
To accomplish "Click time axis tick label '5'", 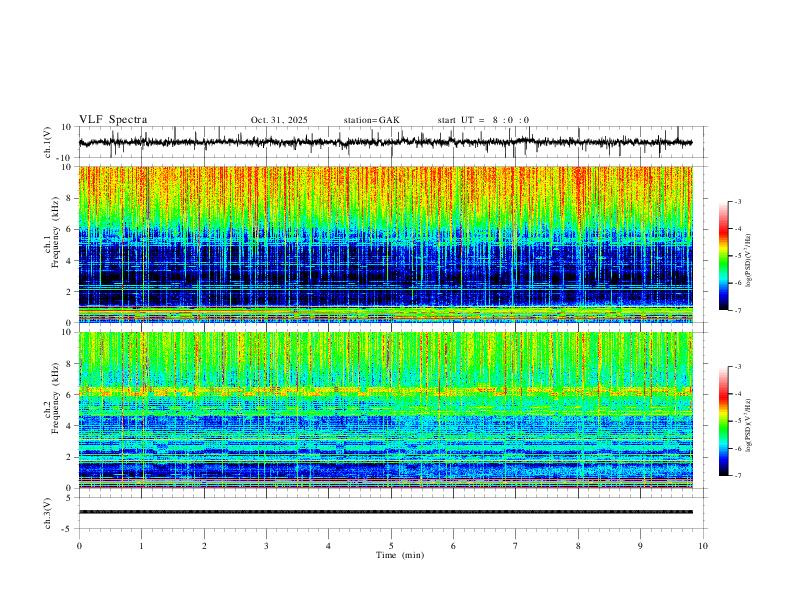I will pyautogui.click(x=391, y=546).
